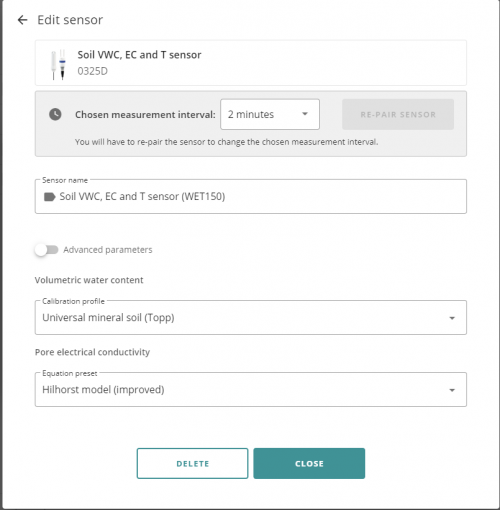
Task: Click the Edit sensor page title
Action: coord(70,20)
